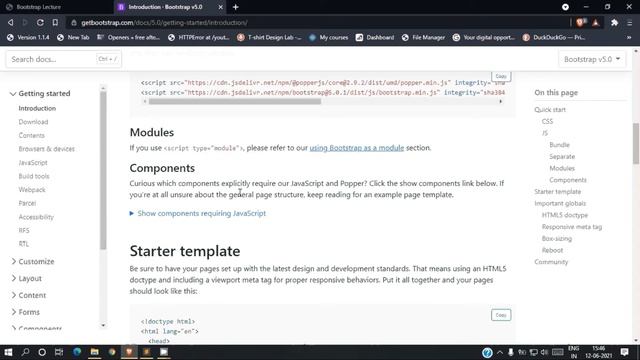Open the My courses bookmark
This screenshot has height=360, width=640.
[x=329, y=37]
